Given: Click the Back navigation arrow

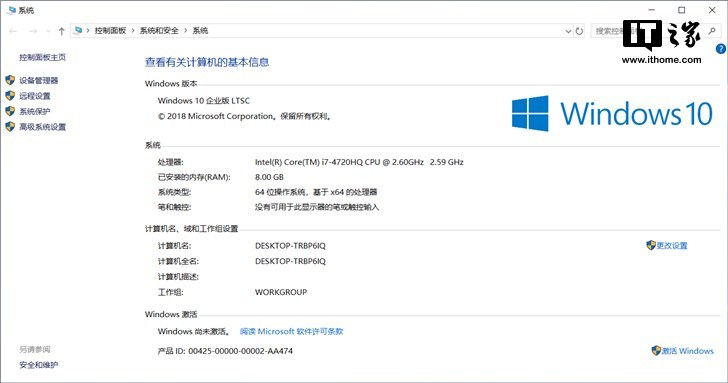Looking at the screenshot, I should 13,31.
